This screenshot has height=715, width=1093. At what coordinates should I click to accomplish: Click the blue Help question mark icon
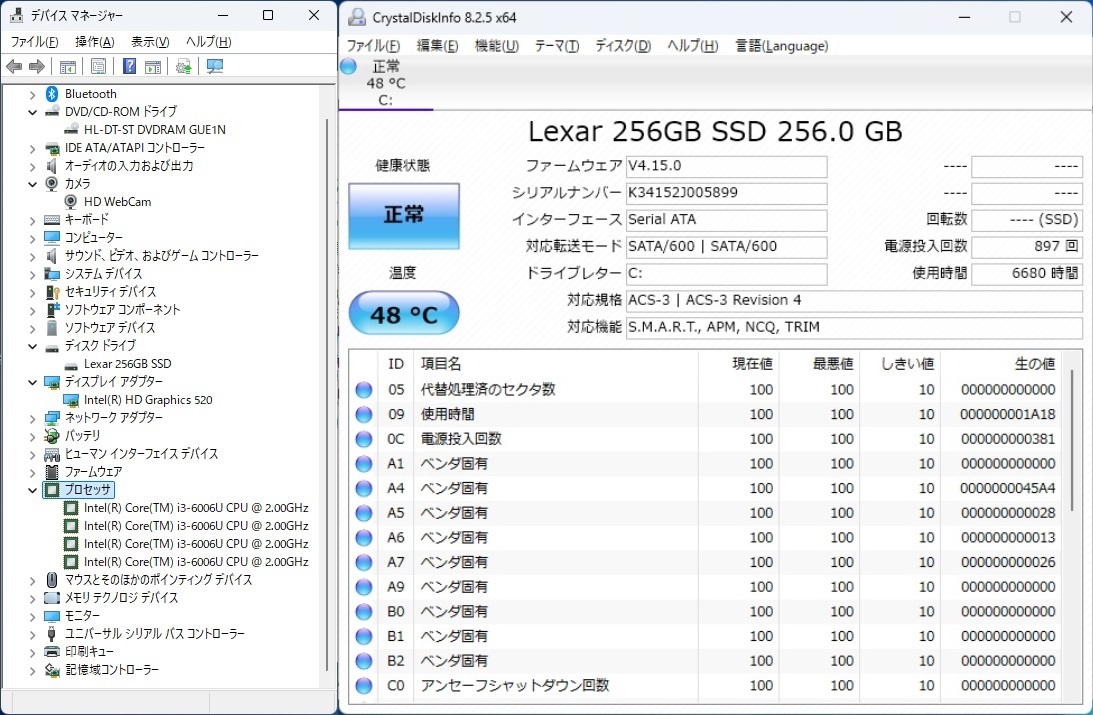(130, 66)
